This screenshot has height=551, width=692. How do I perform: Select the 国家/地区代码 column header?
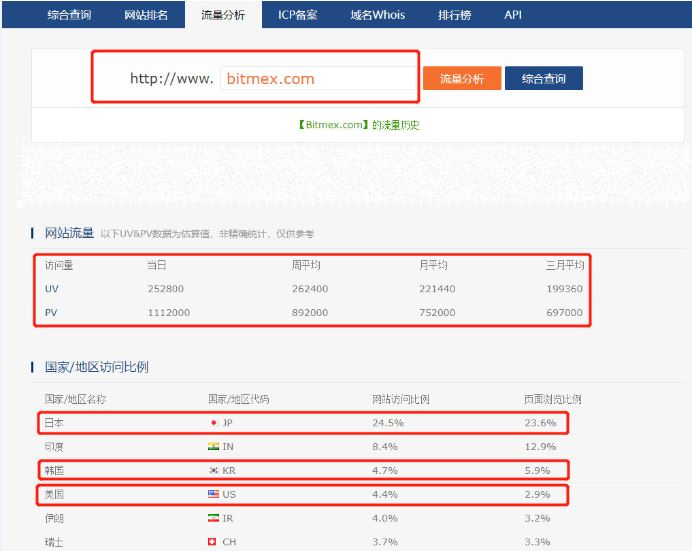[x=239, y=399]
